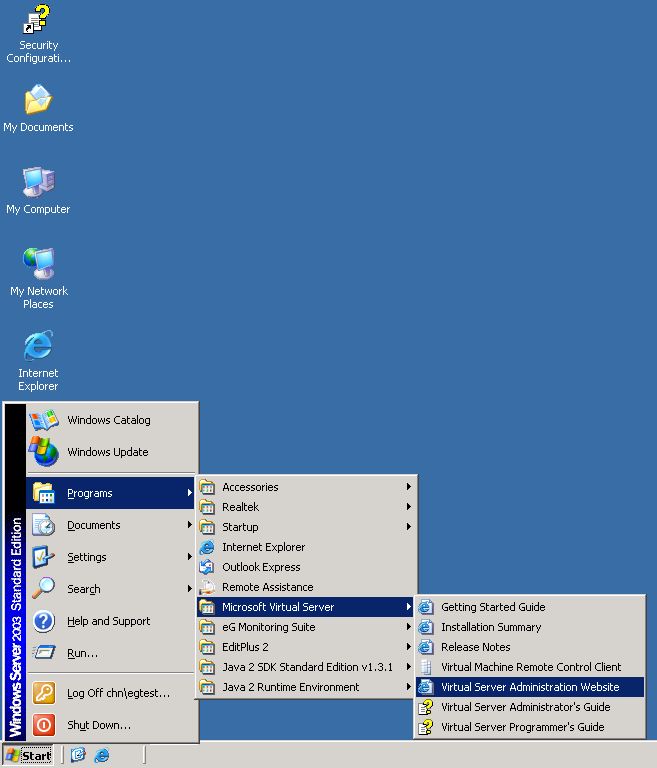Open Java 2 SDK Standard Edition v1.3.1 item
The width and height of the screenshot is (657, 768).
[307, 667]
